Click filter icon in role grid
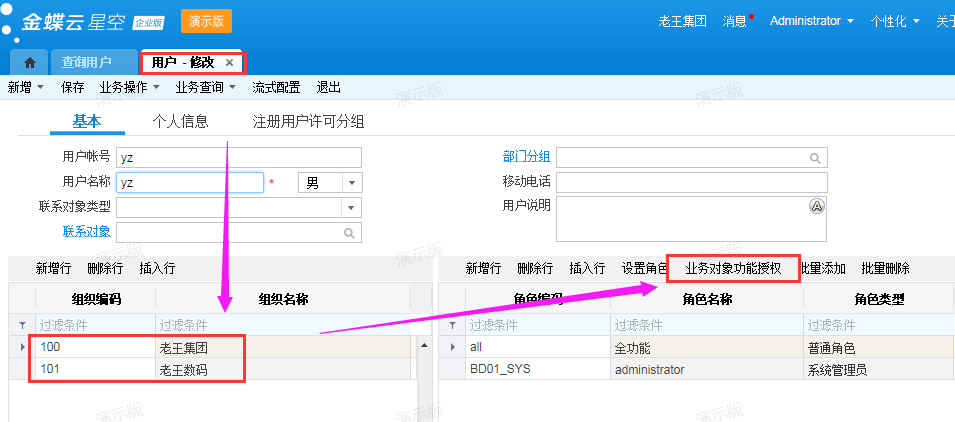This screenshot has height=422, width=955. (452, 326)
